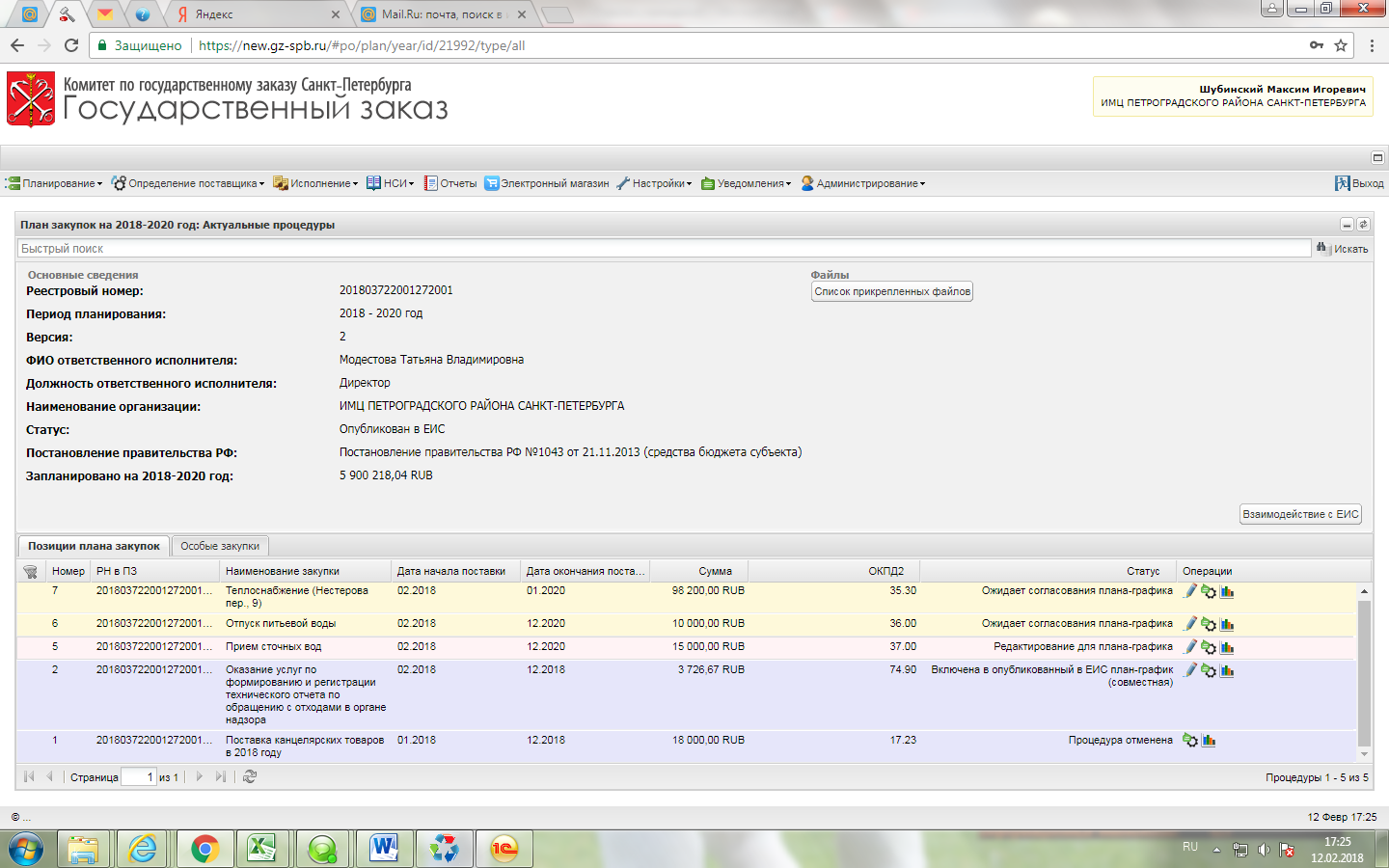Bookmark this page with the star icon
This screenshot has width=1389, height=868.
(x=1341, y=45)
